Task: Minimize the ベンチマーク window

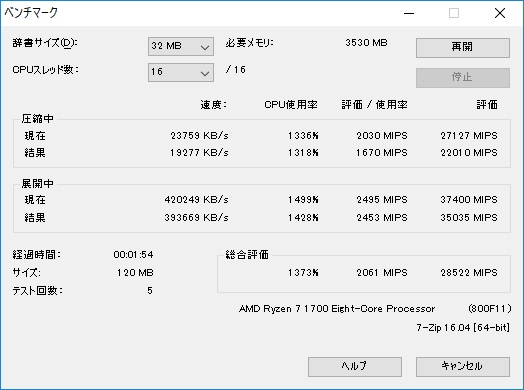Action: [x=409, y=13]
